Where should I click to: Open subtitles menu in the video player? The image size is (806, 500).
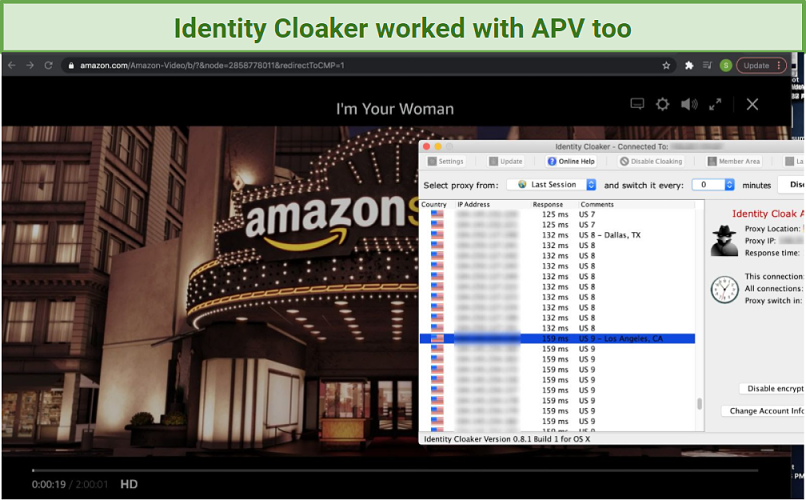point(637,104)
